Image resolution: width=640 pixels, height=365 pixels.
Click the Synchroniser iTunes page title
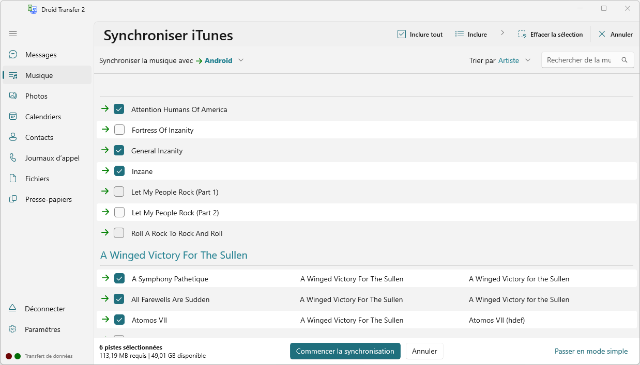(x=168, y=35)
